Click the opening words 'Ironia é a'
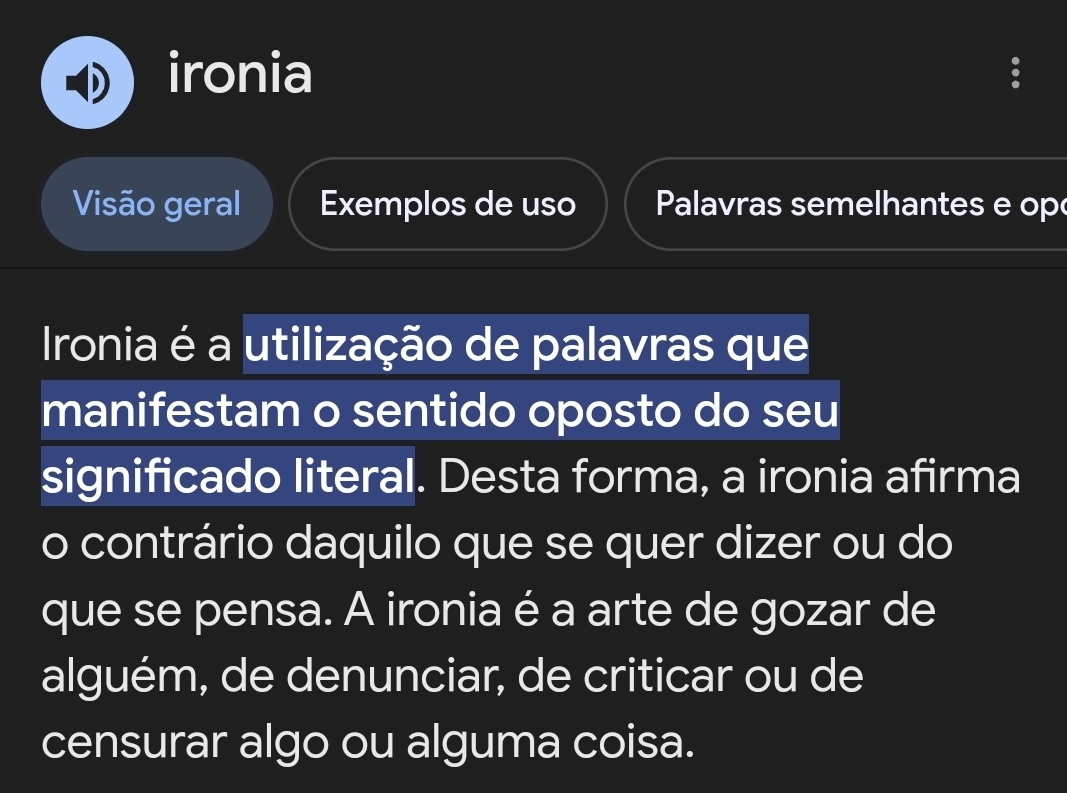The image size is (1067, 793). tap(136, 346)
